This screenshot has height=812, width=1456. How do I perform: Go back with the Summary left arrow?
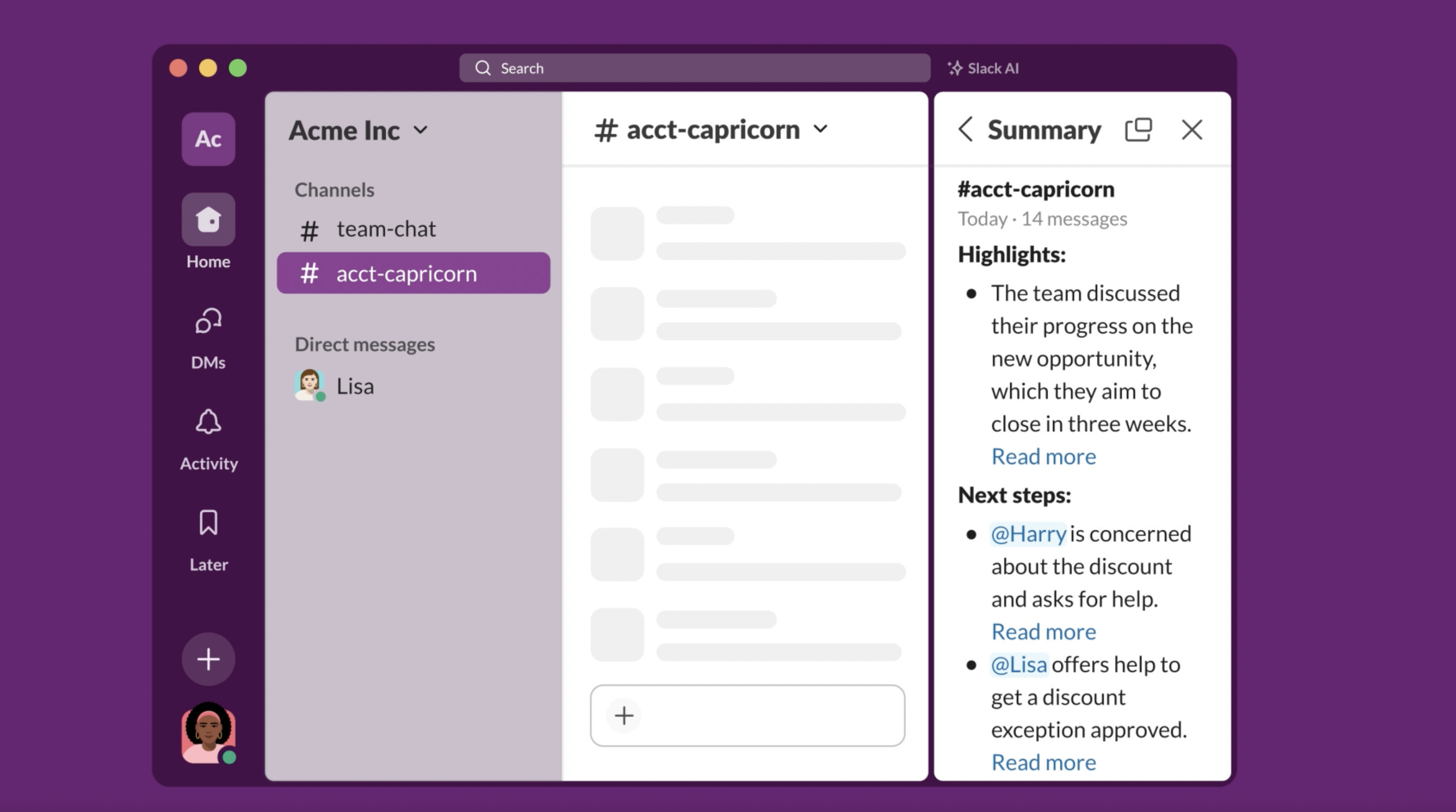point(965,129)
